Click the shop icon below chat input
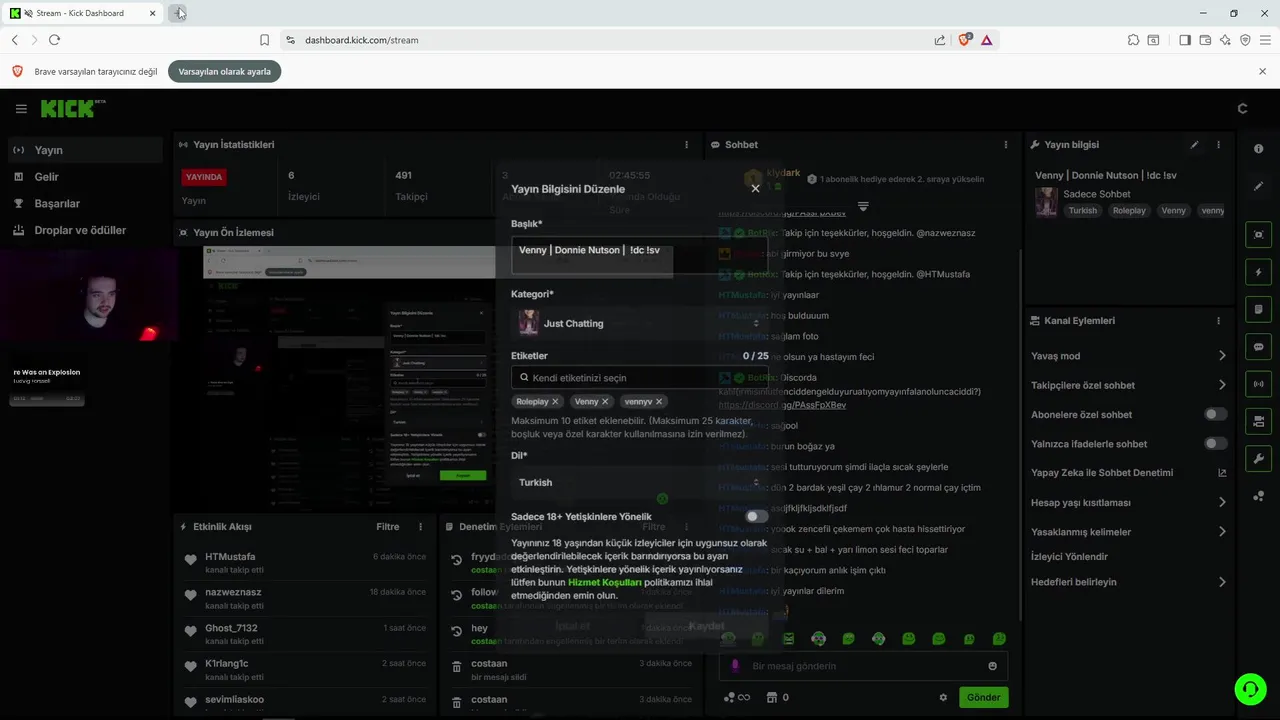Screen dimensions: 1280x720 (x=772, y=698)
